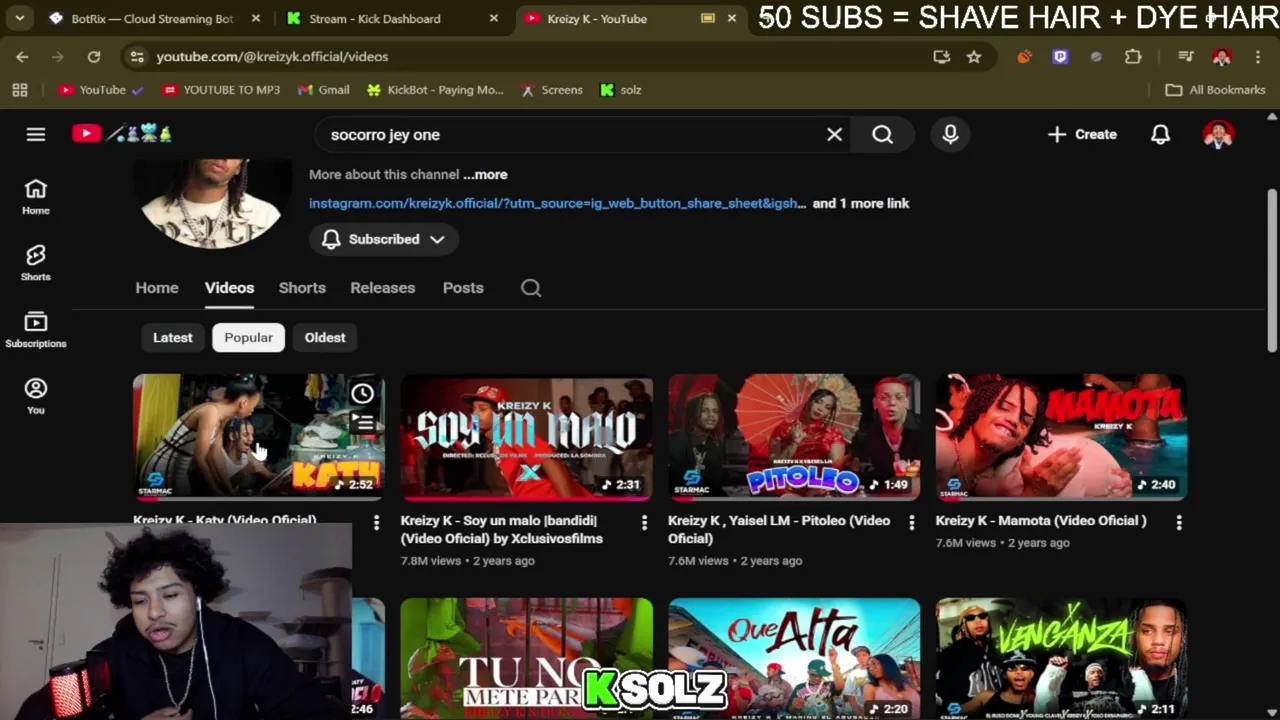
Task: Click the browser address bar URL
Action: point(272,57)
